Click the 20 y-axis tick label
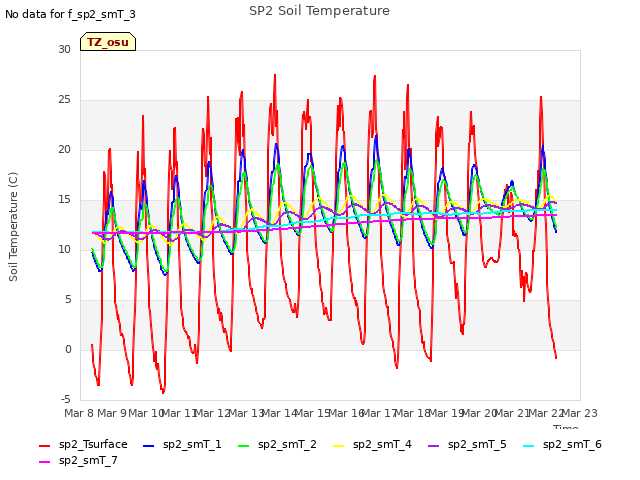 (64, 149)
